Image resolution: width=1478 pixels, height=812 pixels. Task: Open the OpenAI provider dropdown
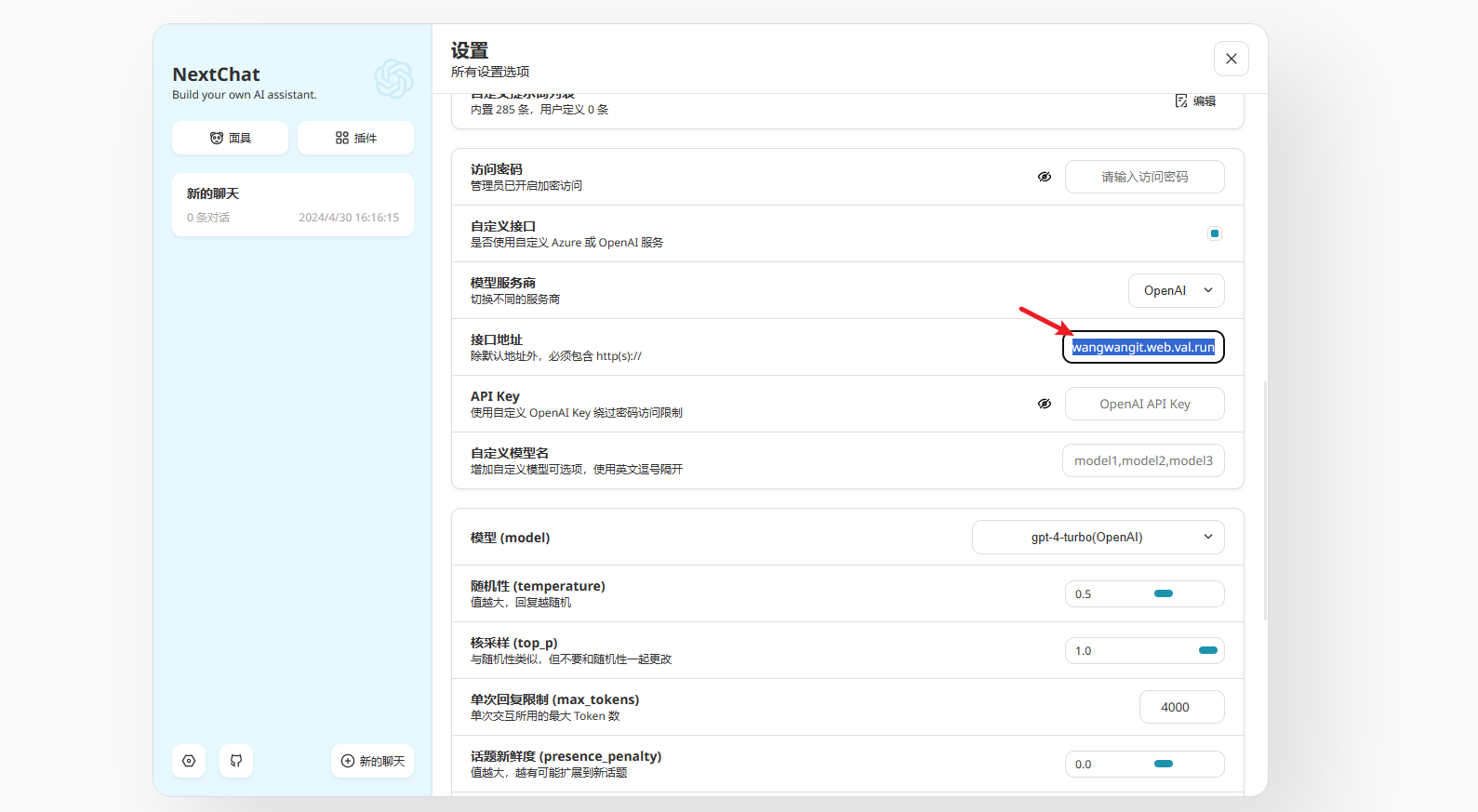point(1177,290)
